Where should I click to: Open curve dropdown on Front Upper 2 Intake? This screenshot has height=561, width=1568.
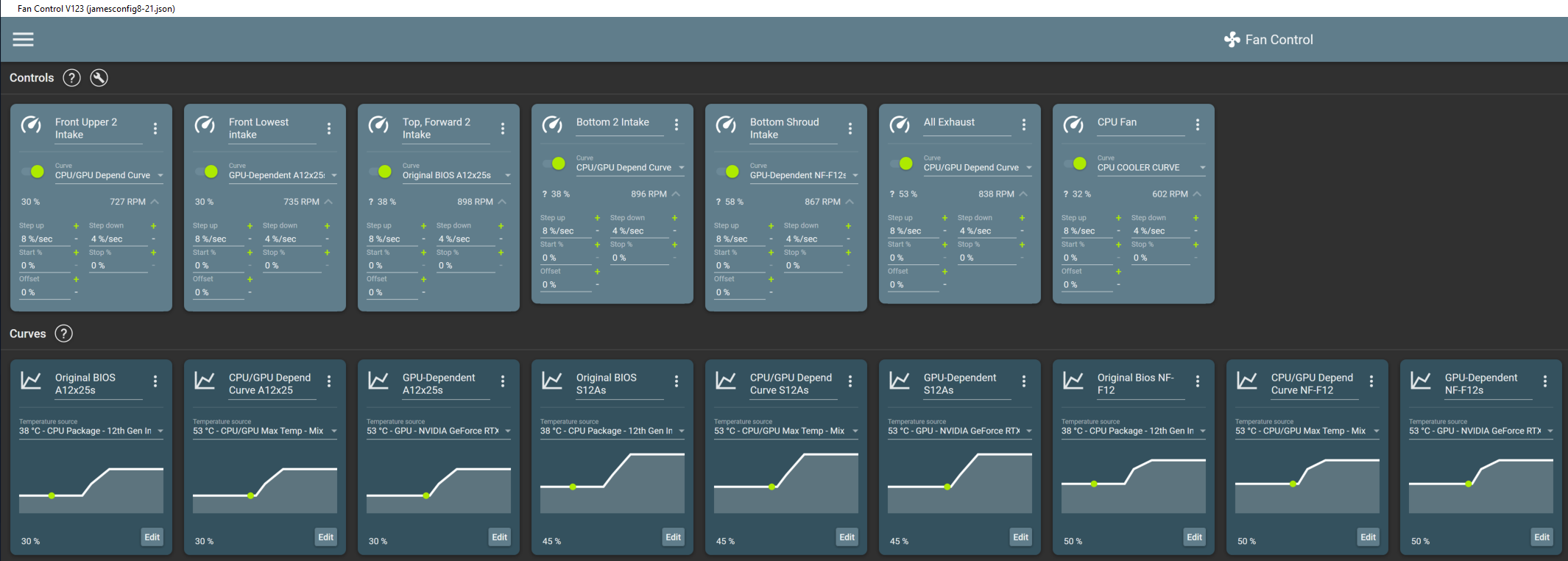(109, 175)
